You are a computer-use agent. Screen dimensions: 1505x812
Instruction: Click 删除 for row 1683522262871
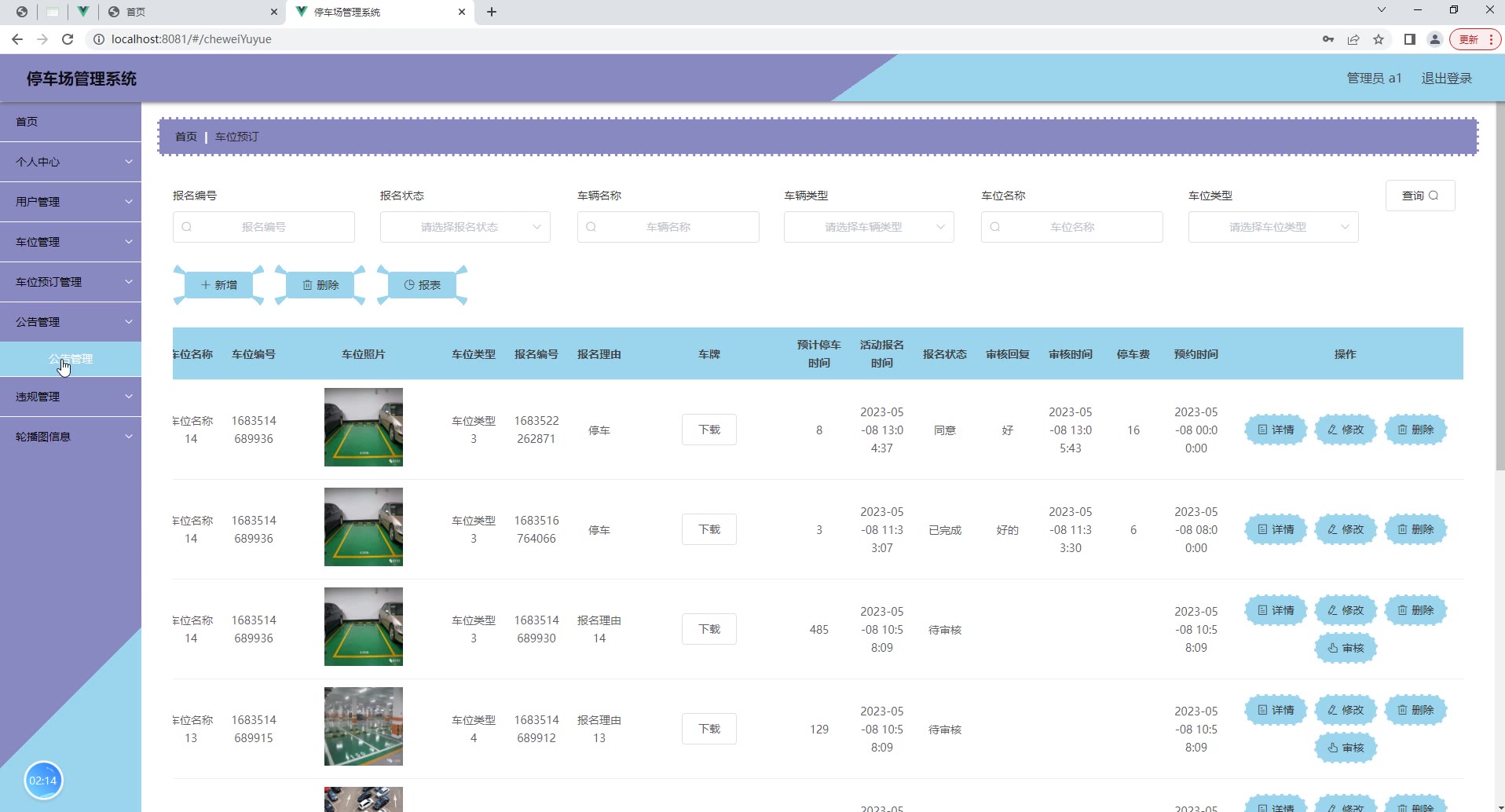tap(1415, 430)
